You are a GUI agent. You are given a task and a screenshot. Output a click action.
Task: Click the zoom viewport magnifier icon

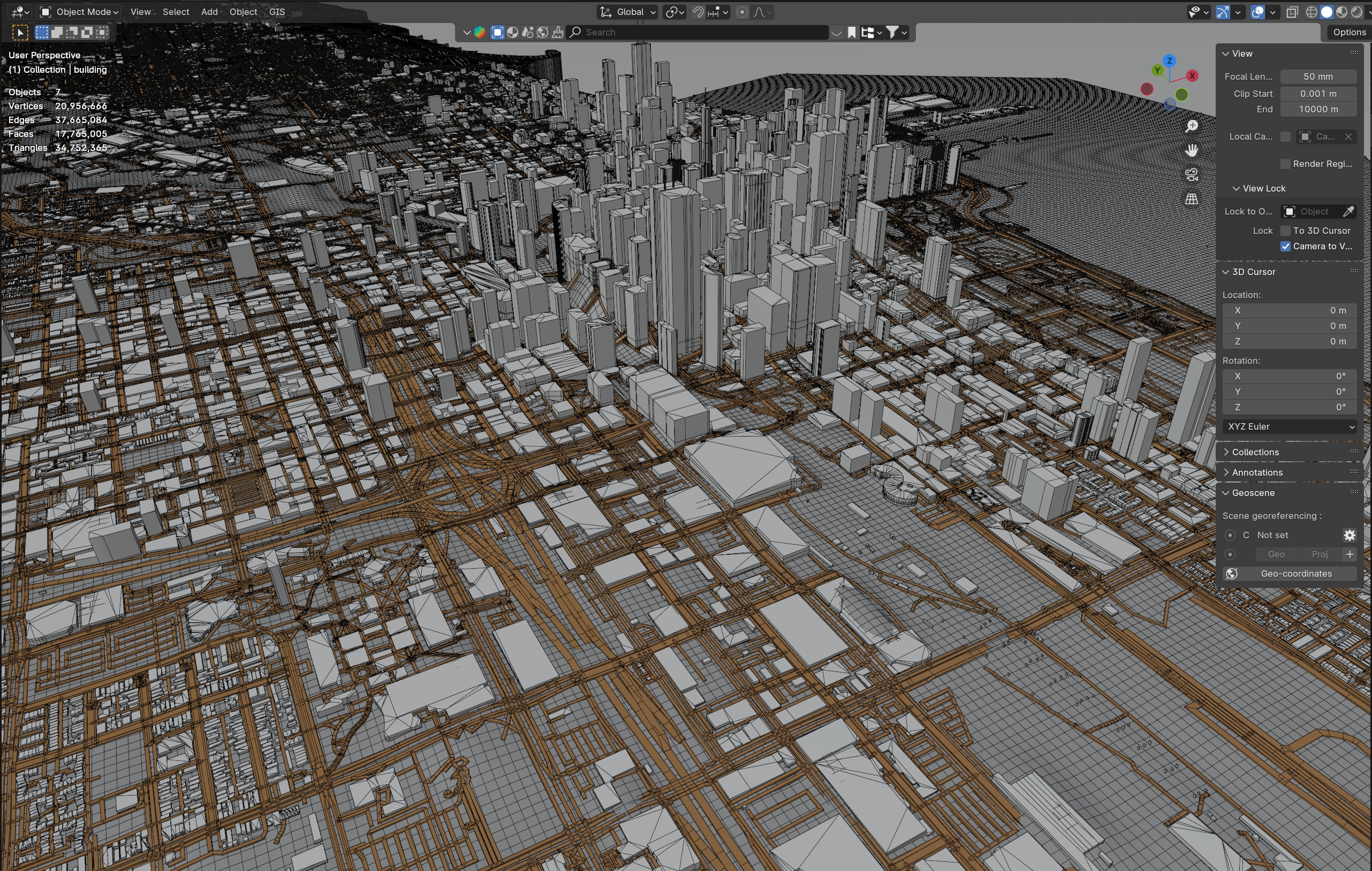pyautogui.click(x=1192, y=126)
